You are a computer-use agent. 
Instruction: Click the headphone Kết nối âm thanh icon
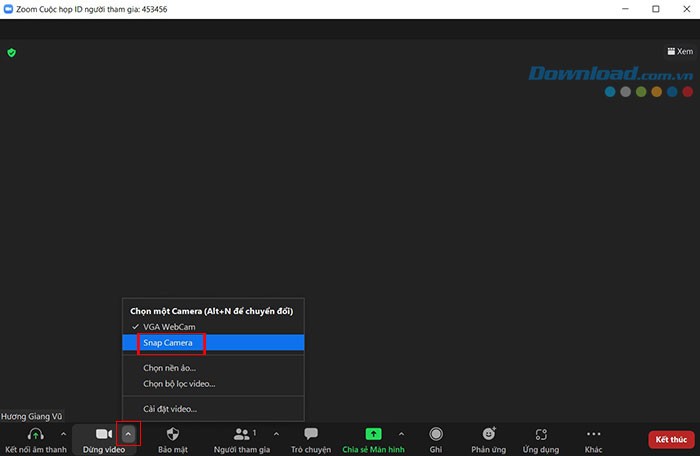pos(35,434)
